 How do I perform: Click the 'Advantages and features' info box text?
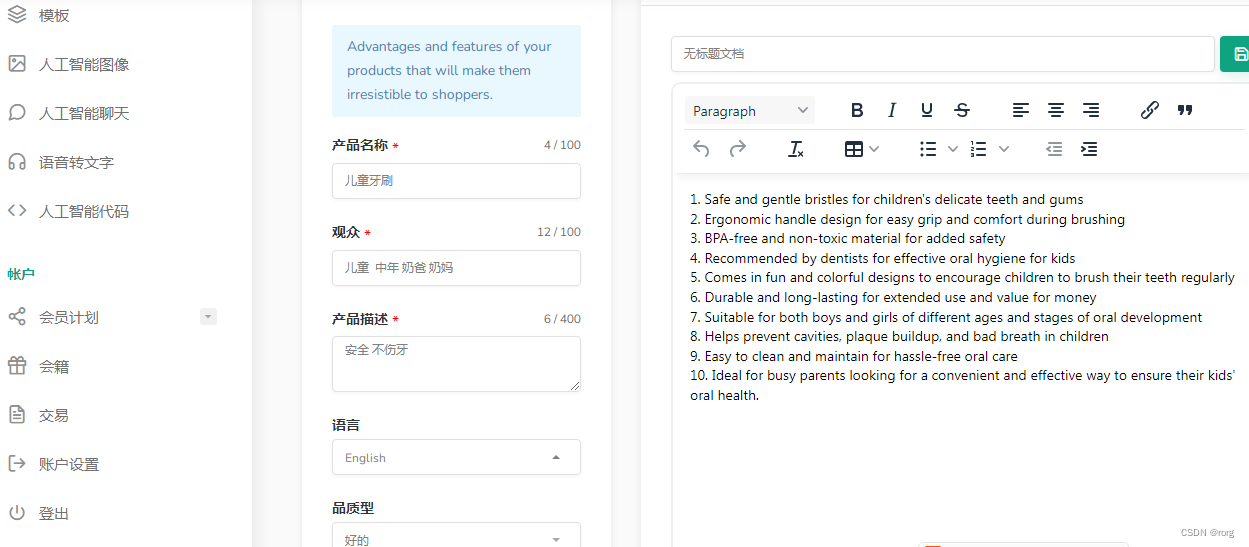coord(449,71)
